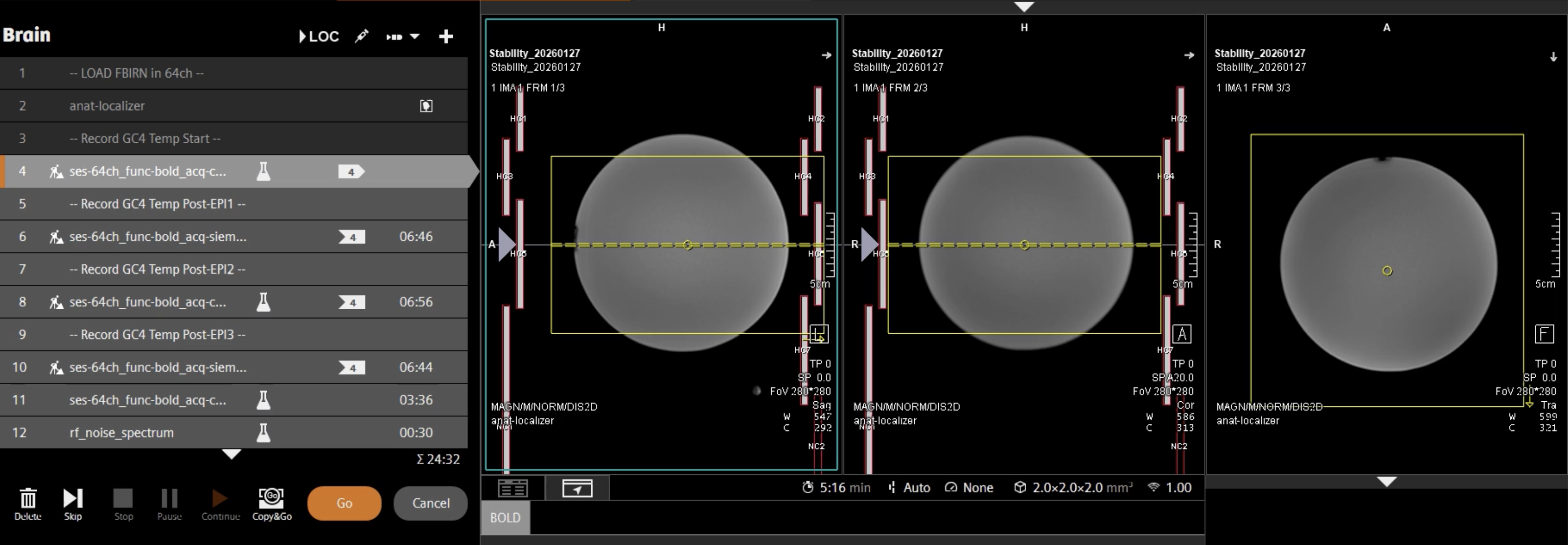
Task: Select row 6 duration 06:46
Action: (x=416, y=237)
